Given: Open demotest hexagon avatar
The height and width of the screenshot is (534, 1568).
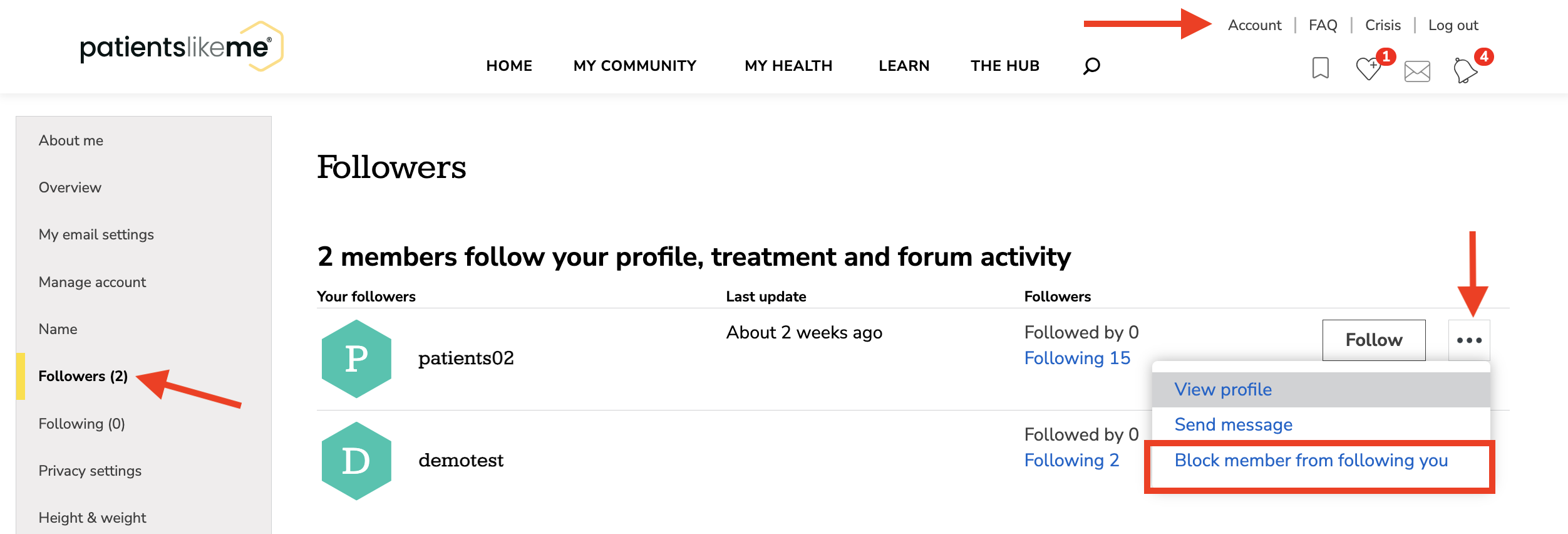Looking at the screenshot, I should 356,461.
